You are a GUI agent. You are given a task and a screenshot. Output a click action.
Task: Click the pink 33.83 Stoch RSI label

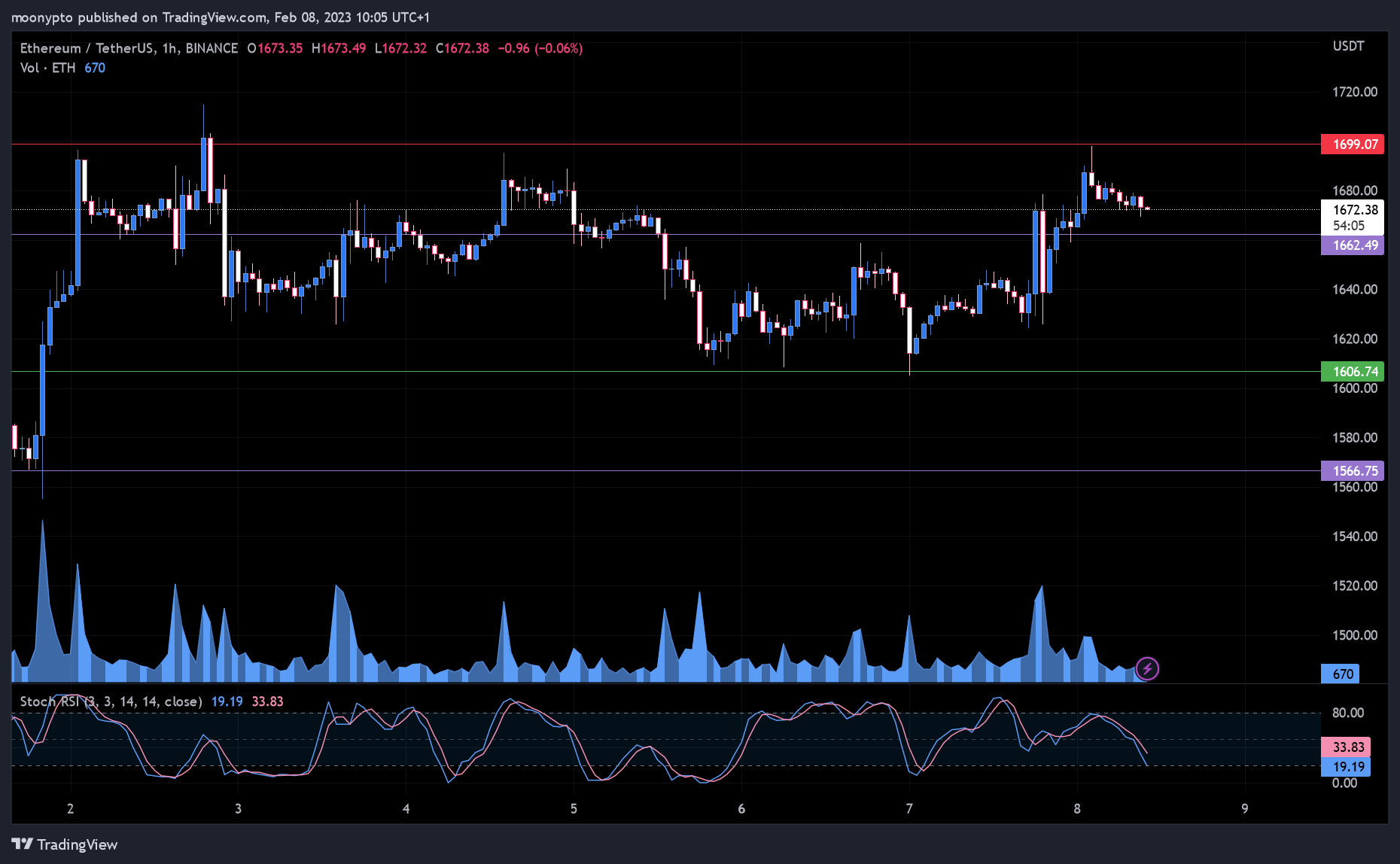point(1346,747)
